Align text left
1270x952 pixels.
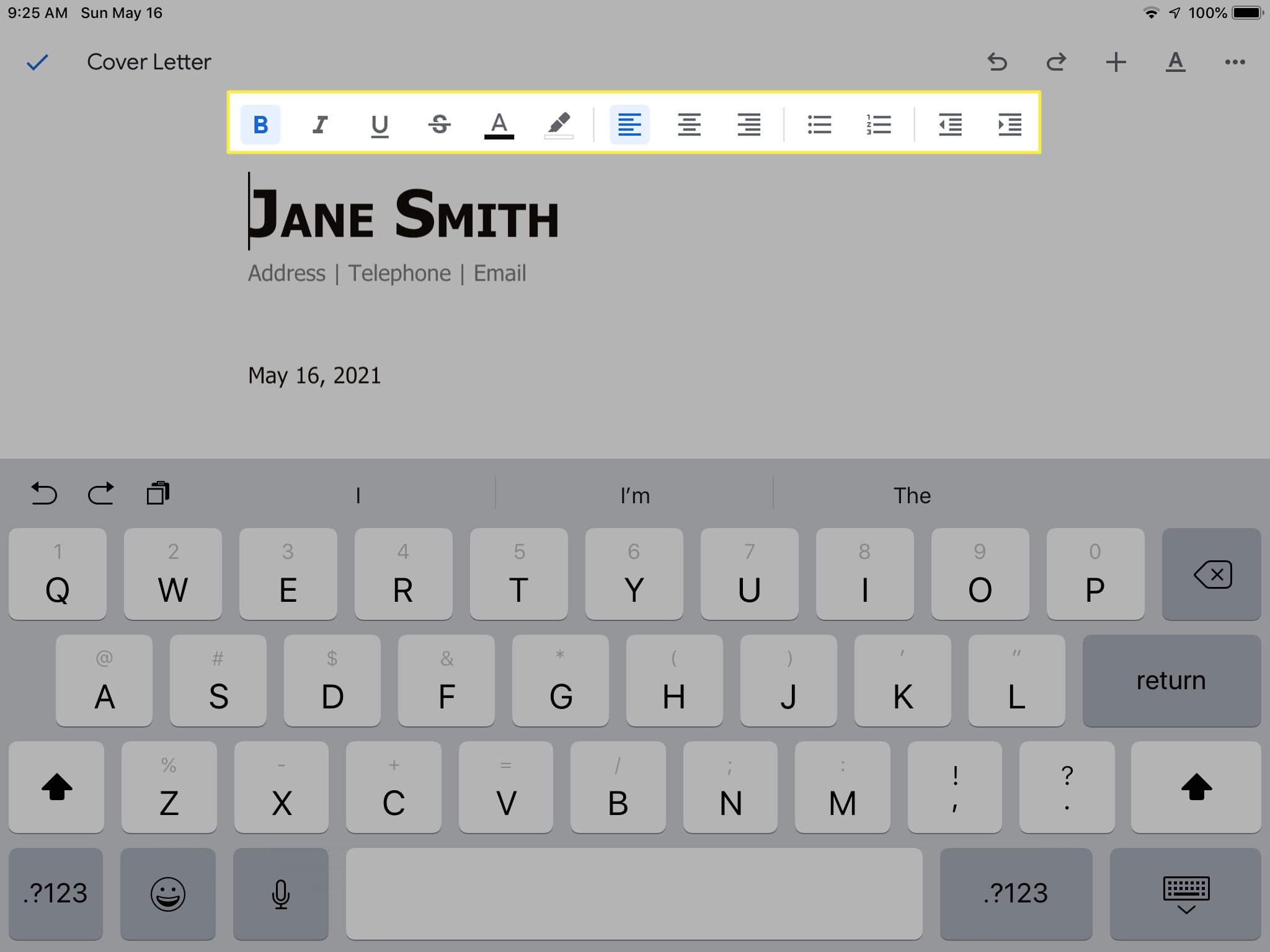point(629,125)
